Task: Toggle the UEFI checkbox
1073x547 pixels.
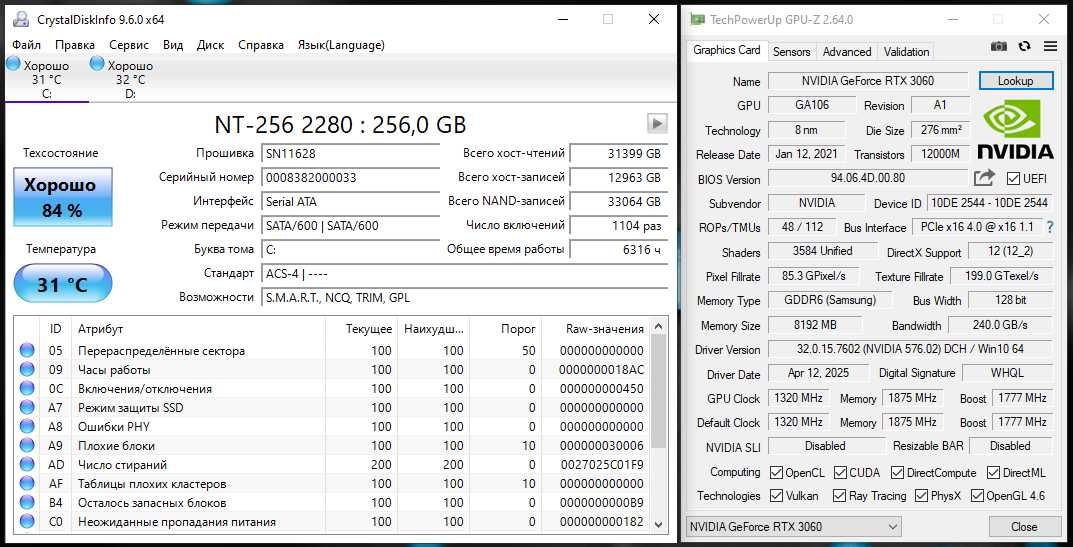Action: click(1013, 179)
